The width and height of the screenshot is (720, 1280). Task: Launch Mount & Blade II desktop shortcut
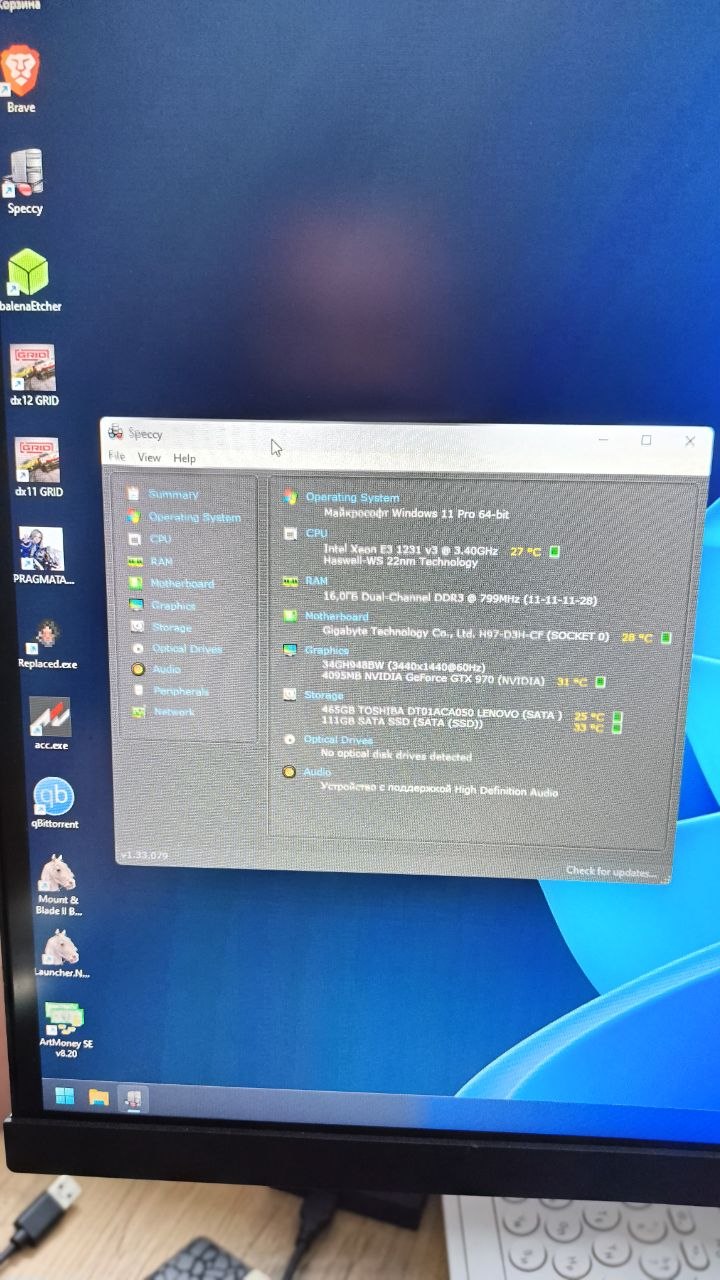click(57, 885)
